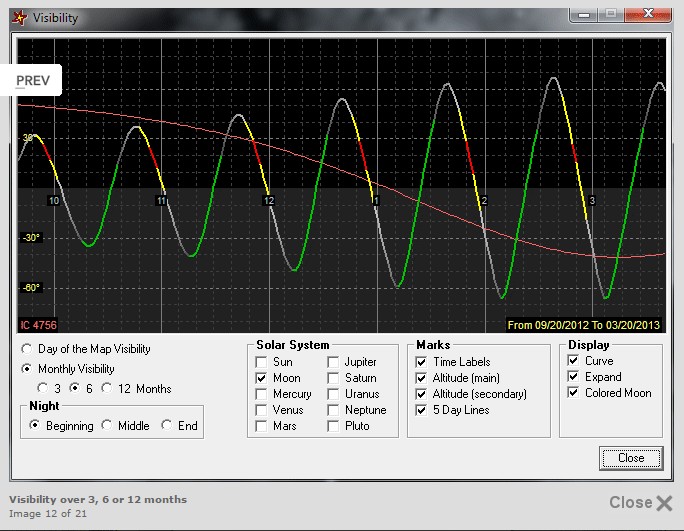Enable the Mars checkbox
The height and width of the screenshot is (531, 684).
coord(261,426)
